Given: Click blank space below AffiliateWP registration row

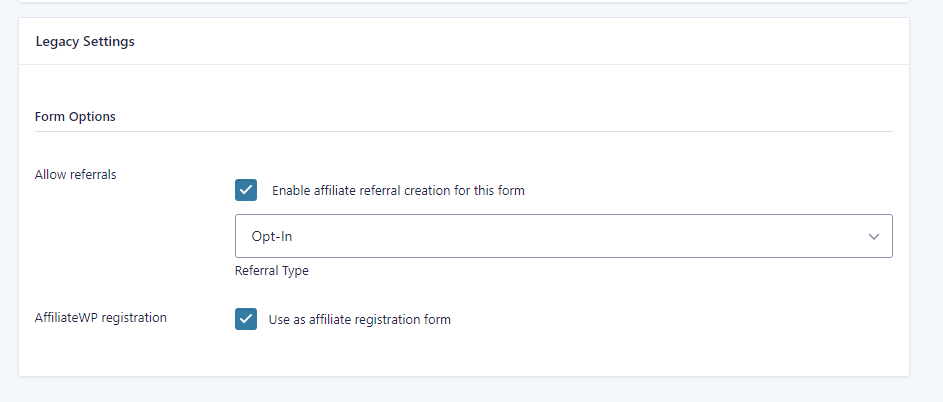Looking at the screenshot, I should coord(464,354).
